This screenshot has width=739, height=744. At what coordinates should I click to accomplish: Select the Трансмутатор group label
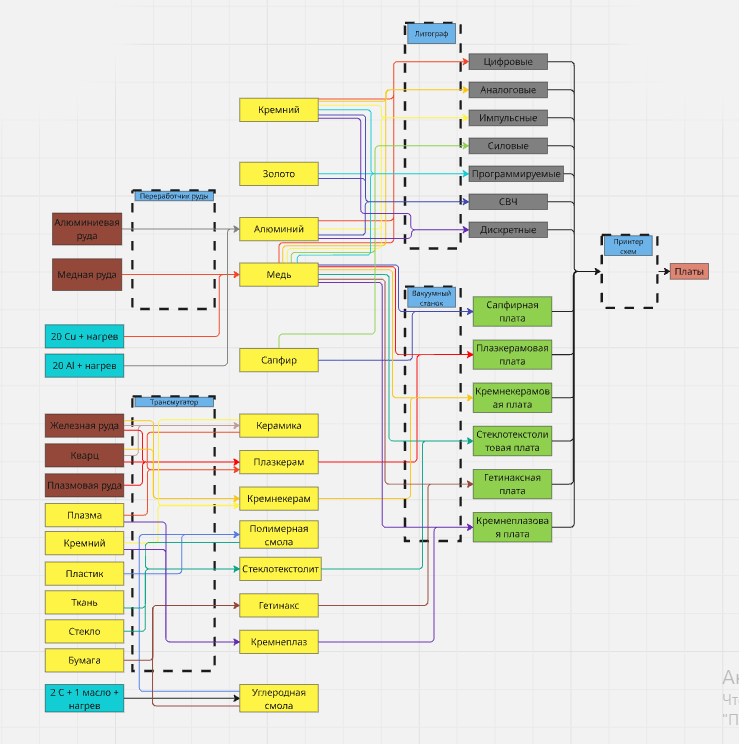[174, 402]
